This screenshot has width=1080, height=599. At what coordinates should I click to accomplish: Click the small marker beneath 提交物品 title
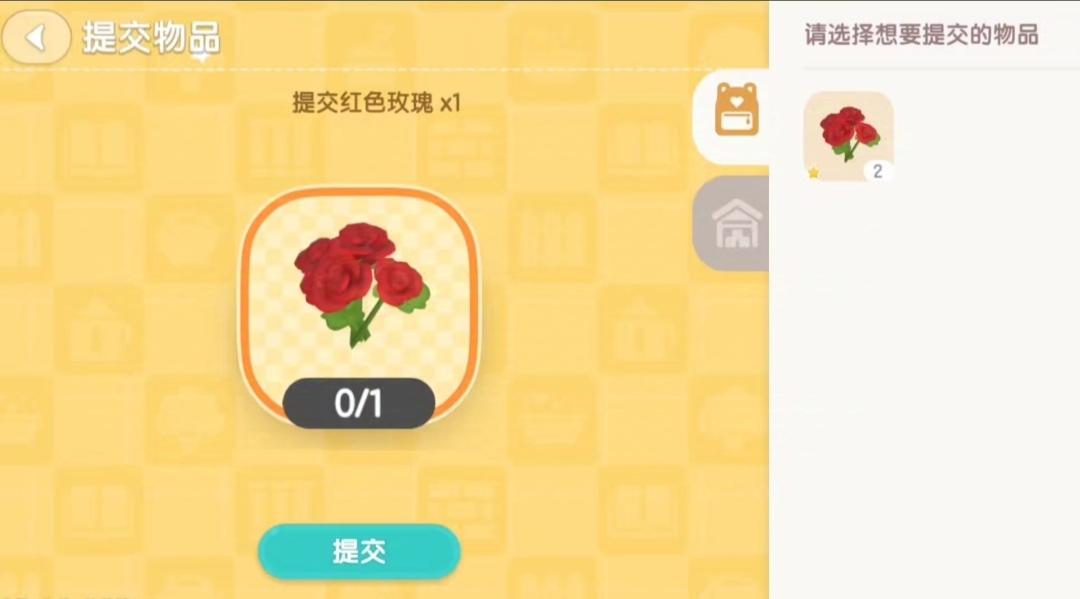click(x=202, y=59)
